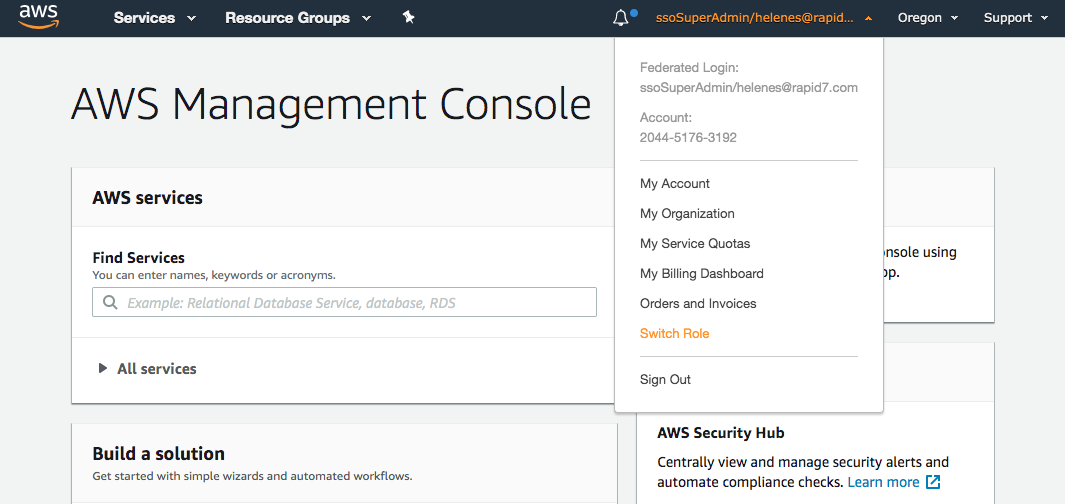The height and width of the screenshot is (504, 1065).
Task: Click the pin shortcuts icon
Action: [x=408, y=17]
